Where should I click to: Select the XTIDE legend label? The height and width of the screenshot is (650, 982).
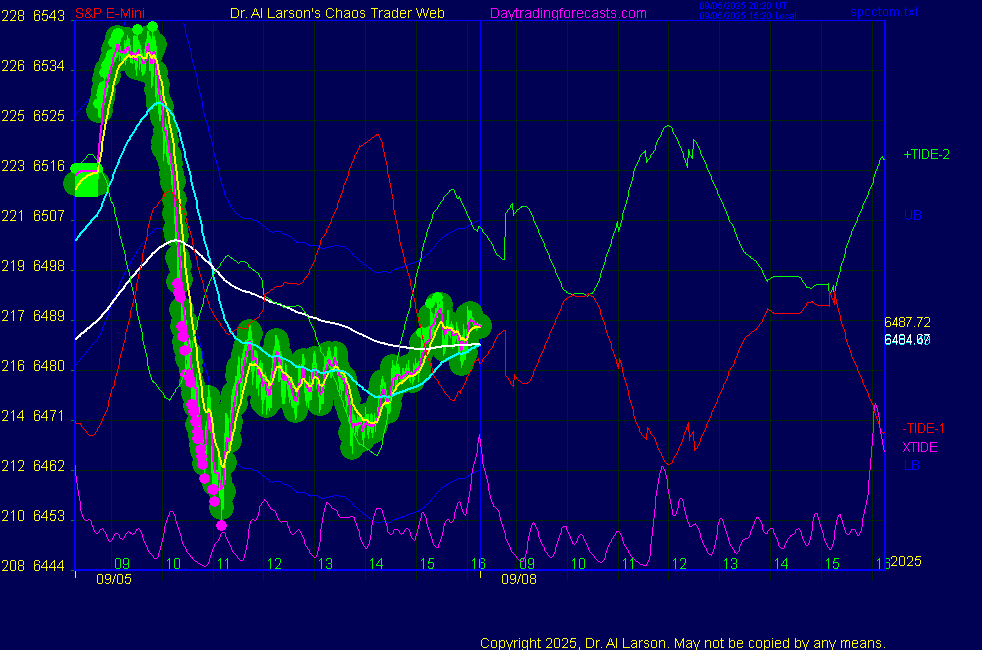920,447
